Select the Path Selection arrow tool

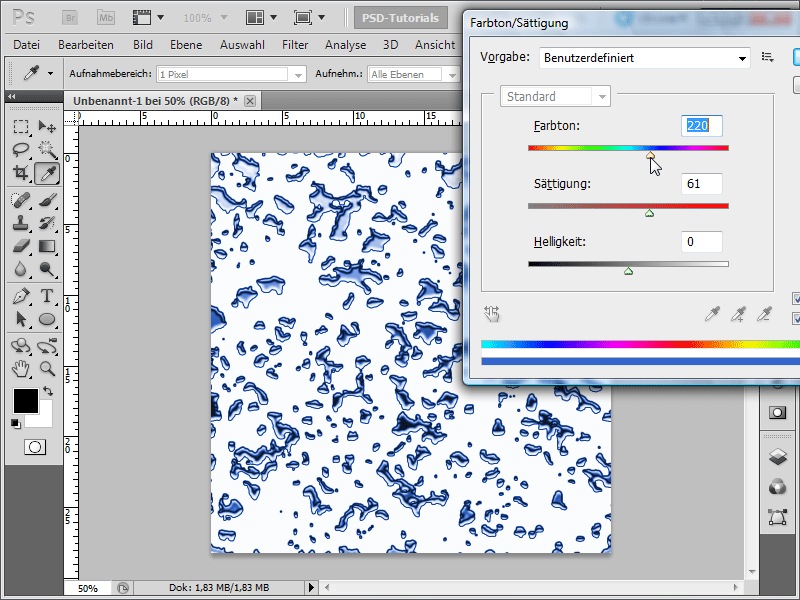click(21, 319)
